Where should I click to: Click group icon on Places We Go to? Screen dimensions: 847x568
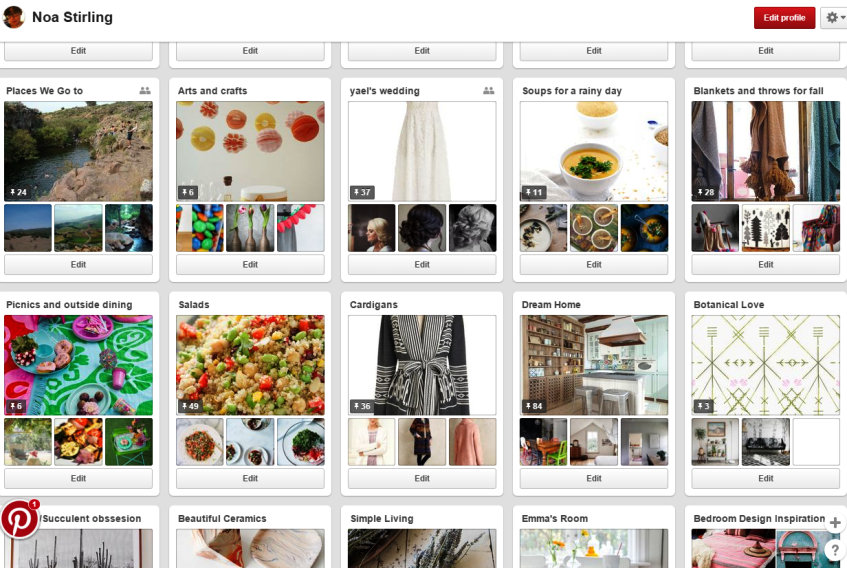145,91
